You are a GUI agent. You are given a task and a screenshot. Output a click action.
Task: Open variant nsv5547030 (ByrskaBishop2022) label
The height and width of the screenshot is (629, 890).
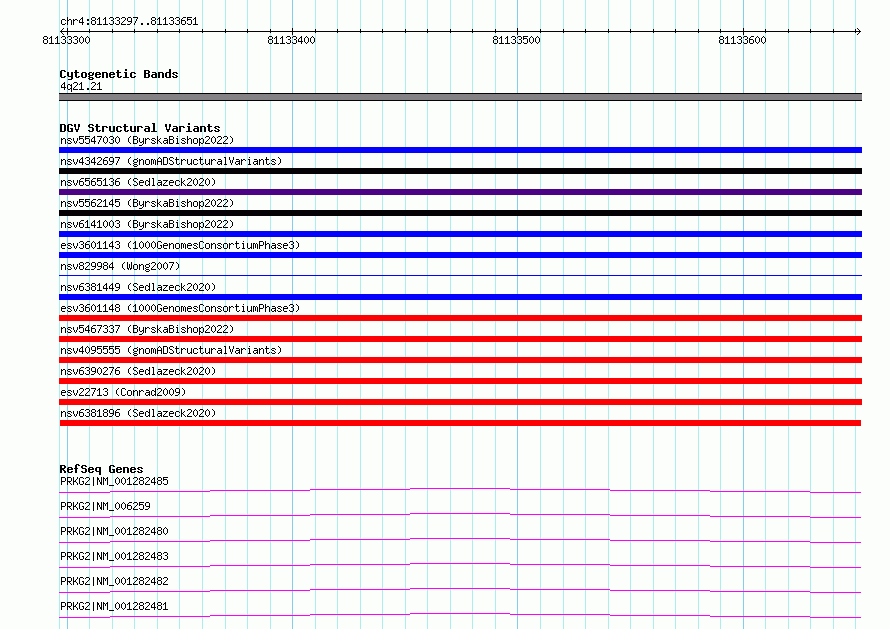point(147,140)
